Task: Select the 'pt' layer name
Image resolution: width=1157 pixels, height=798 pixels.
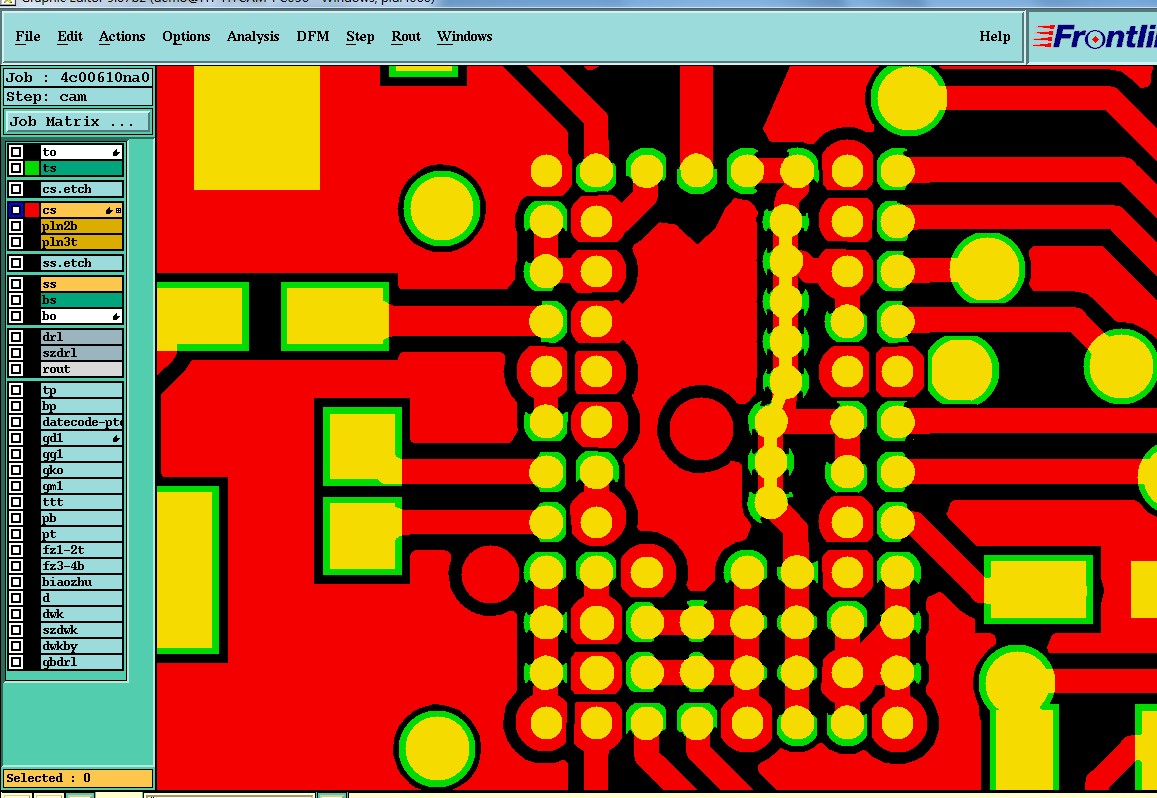Action: pos(81,534)
